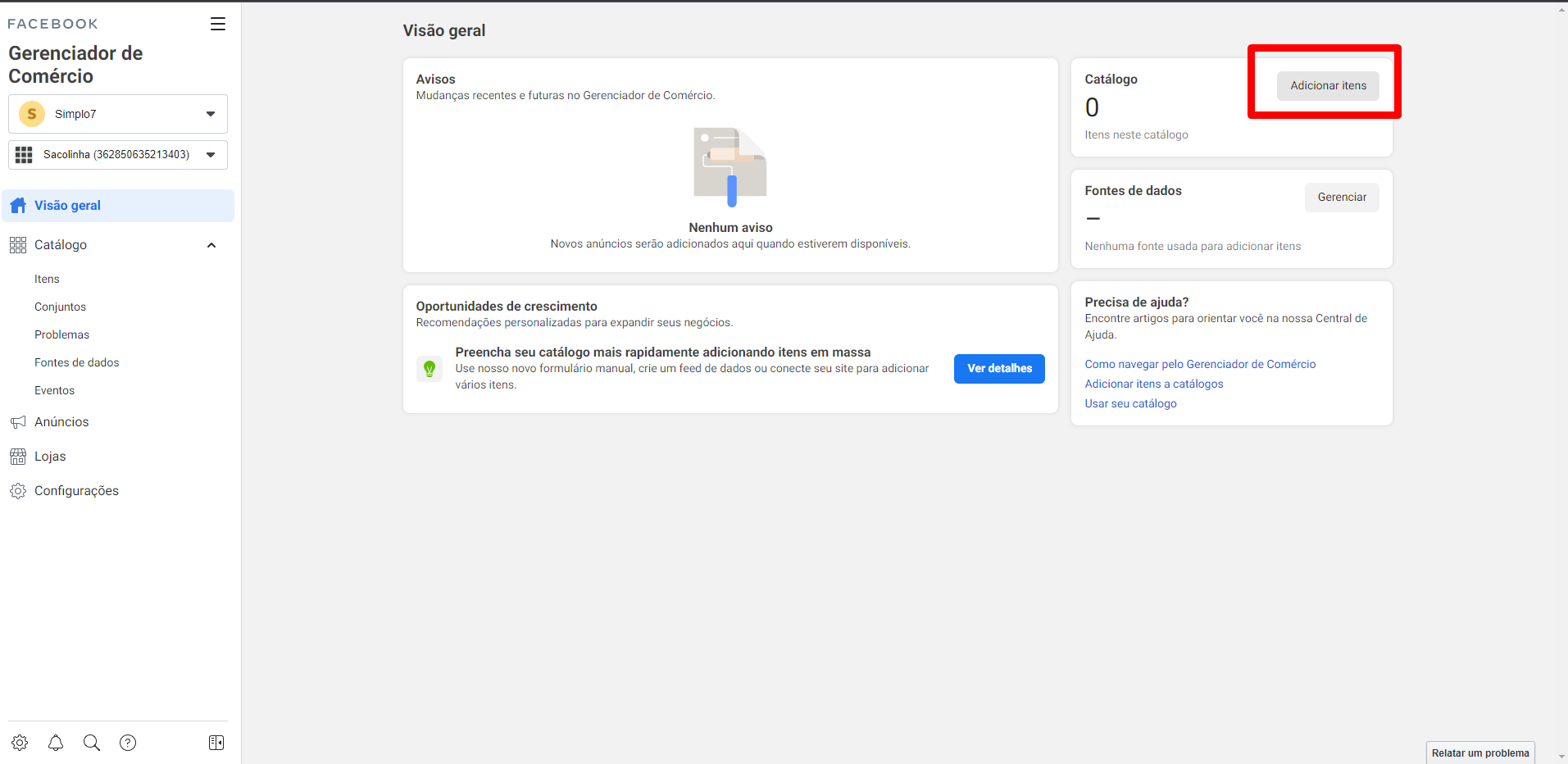Image resolution: width=1568 pixels, height=764 pixels.
Task: Click the Simplo7 account avatar
Action: point(32,114)
